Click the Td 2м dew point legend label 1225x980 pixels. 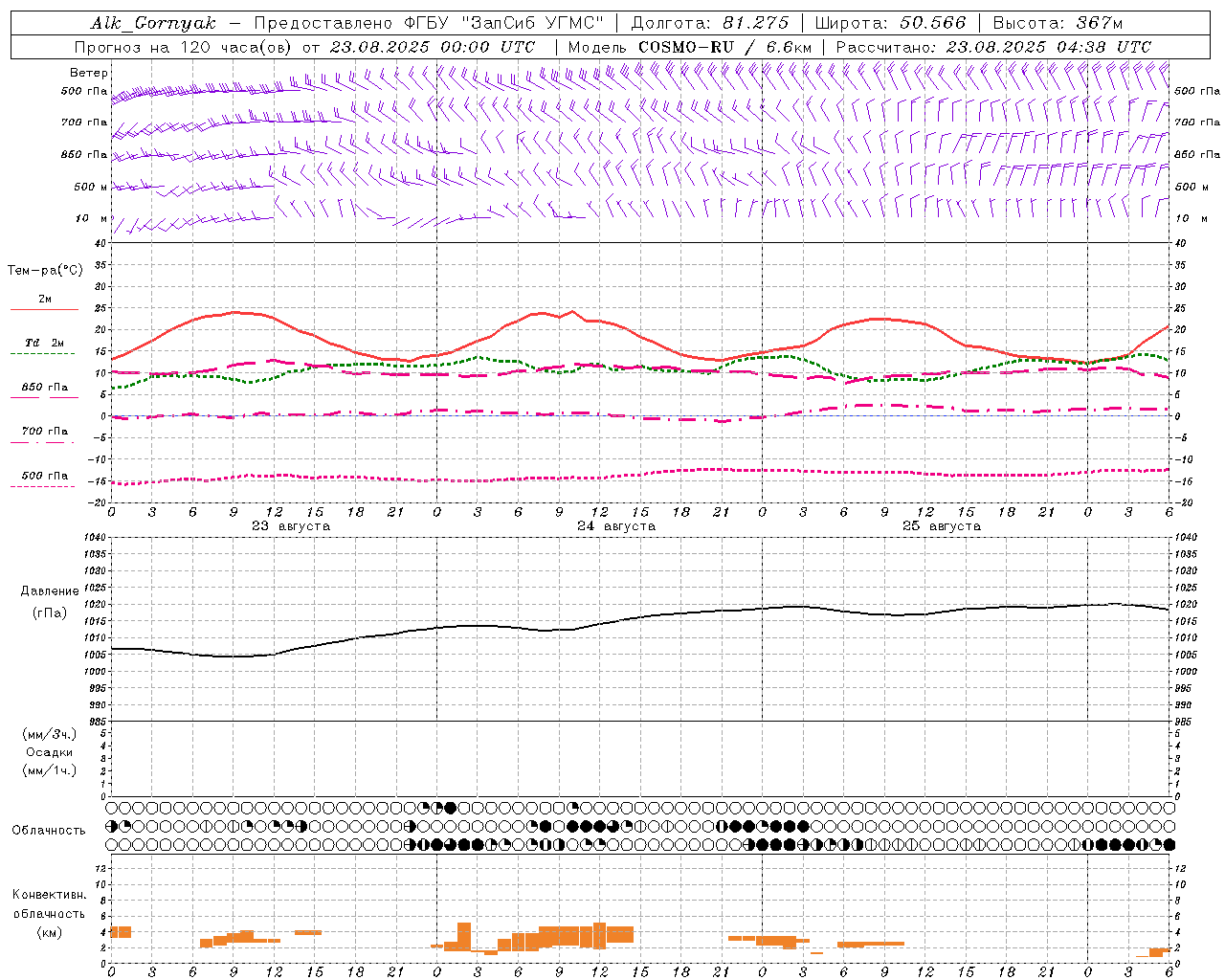pyautogui.click(x=45, y=343)
